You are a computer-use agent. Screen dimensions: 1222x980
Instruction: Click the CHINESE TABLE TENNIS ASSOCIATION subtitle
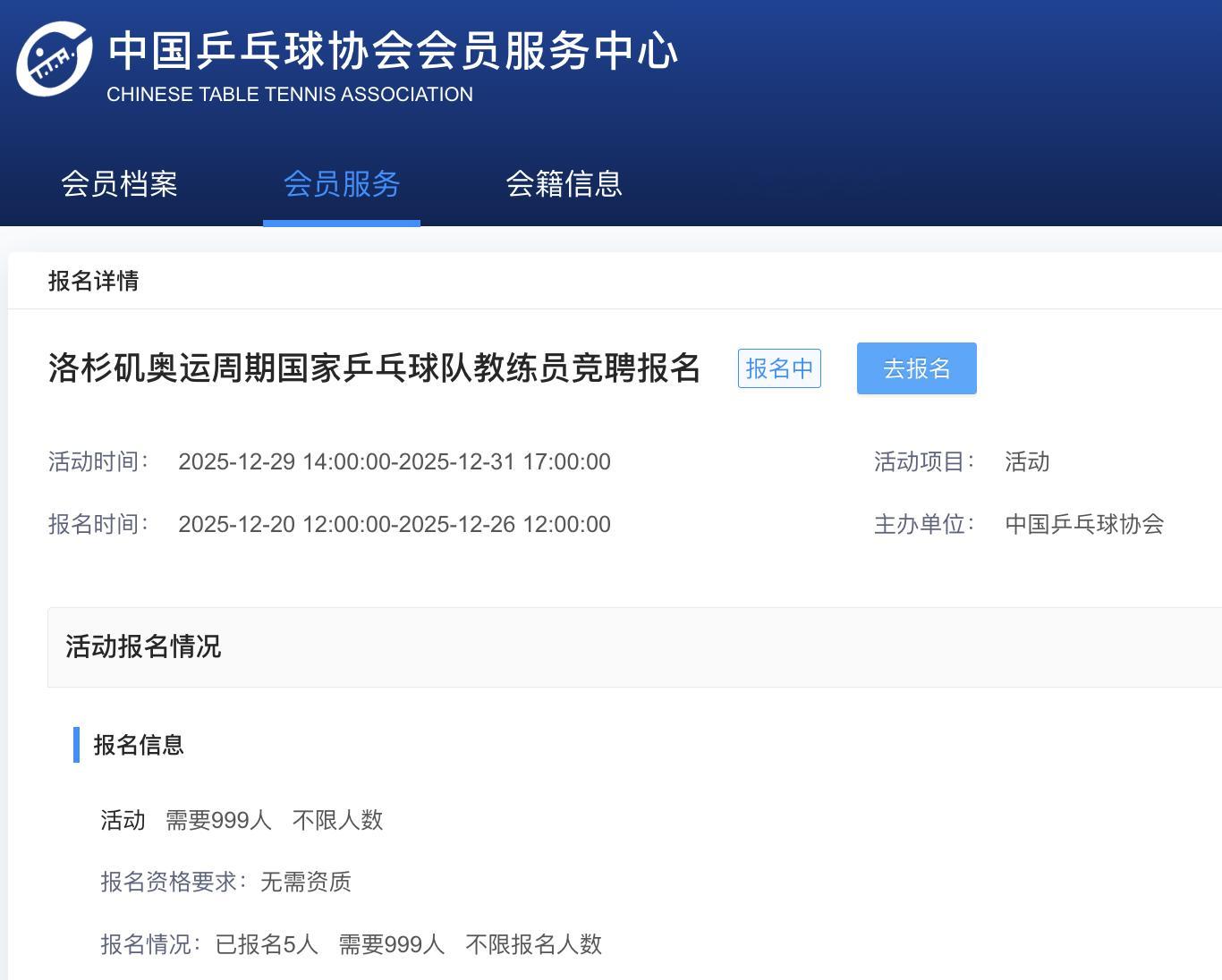click(288, 94)
